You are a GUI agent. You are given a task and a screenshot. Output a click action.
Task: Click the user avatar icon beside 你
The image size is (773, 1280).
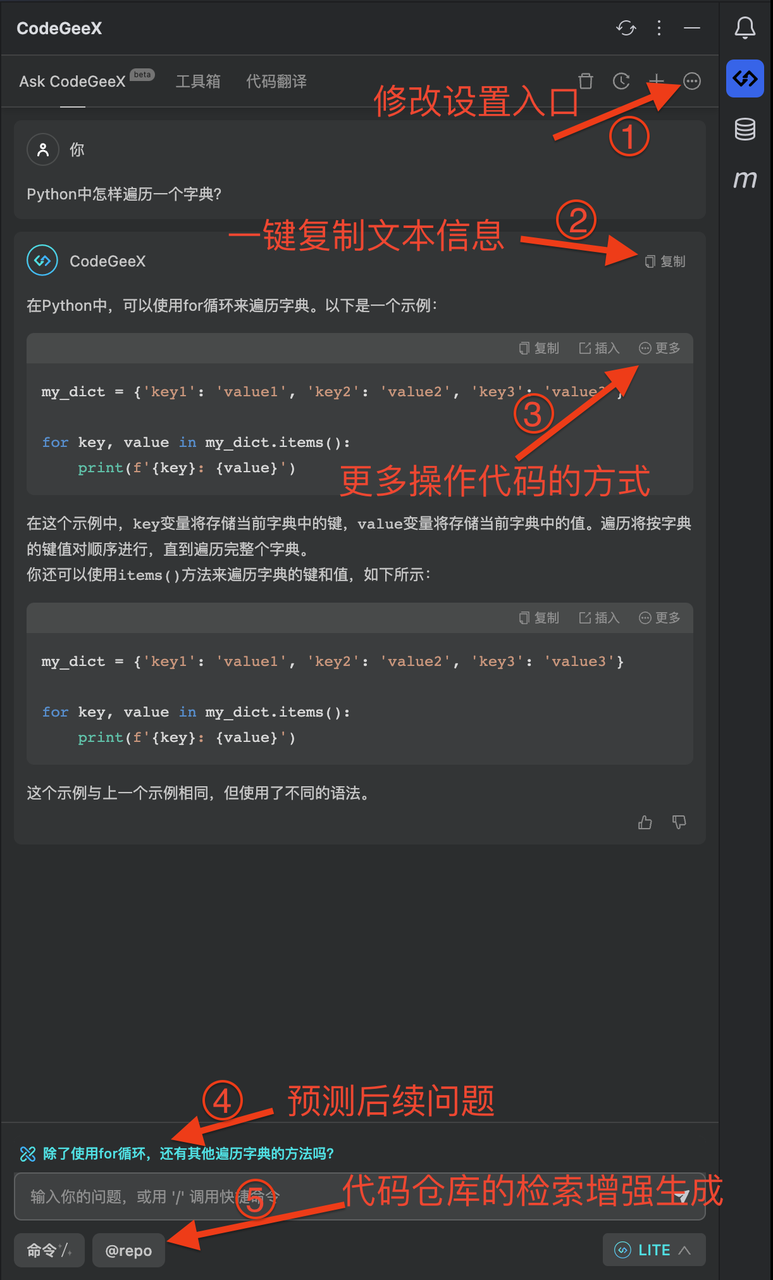click(42, 149)
